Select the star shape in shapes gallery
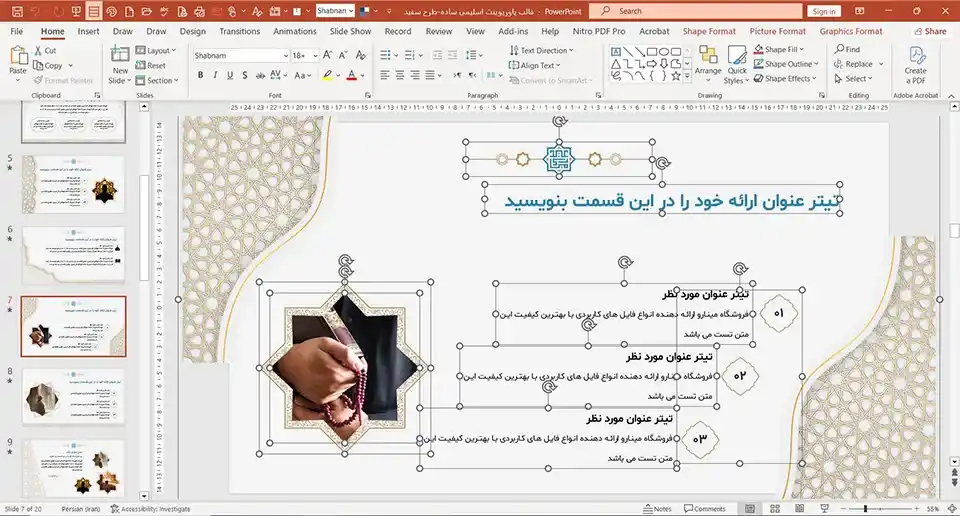Screen dimensions: 960x516 (x=676, y=77)
